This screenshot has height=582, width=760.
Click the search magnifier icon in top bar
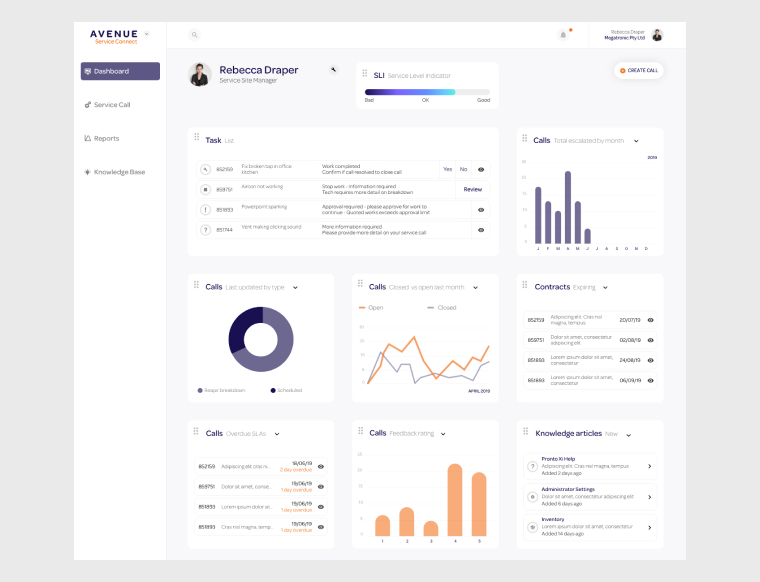194,35
